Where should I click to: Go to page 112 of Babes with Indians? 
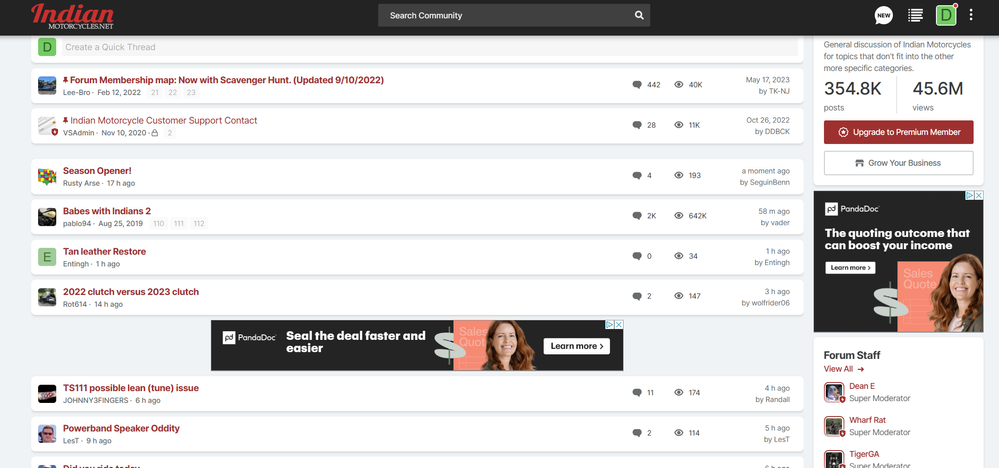pos(199,223)
